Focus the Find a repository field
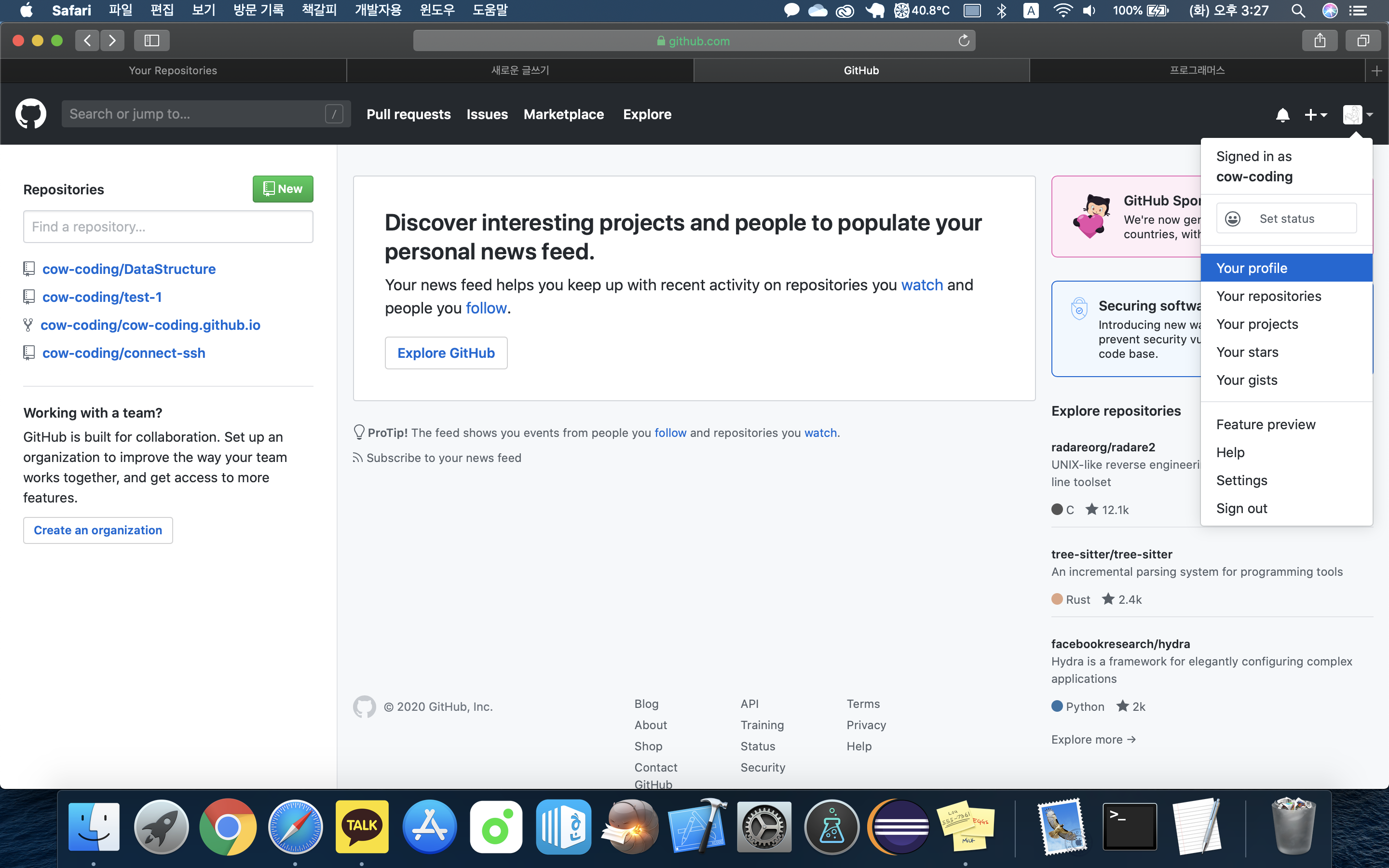 pyautogui.click(x=168, y=227)
